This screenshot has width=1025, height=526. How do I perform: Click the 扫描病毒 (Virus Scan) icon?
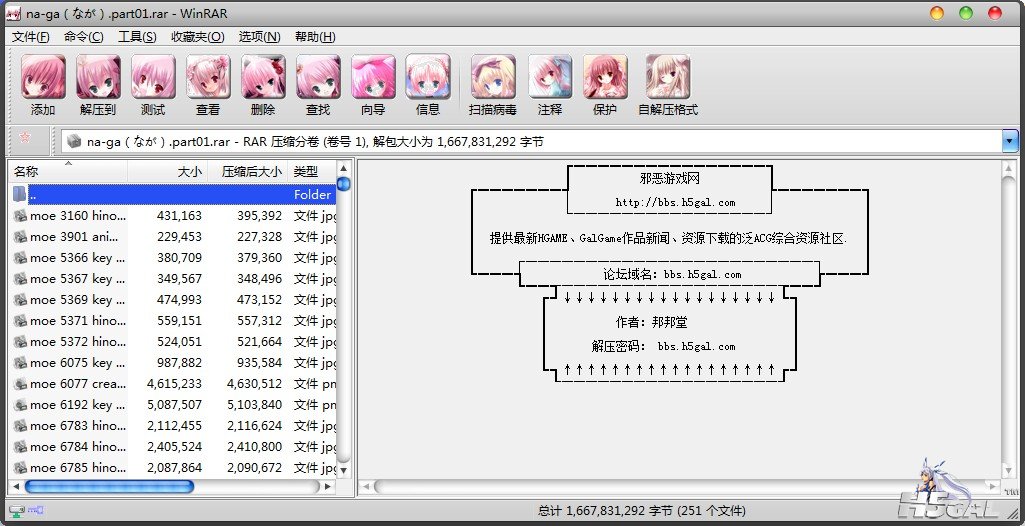pyautogui.click(x=493, y=77)
